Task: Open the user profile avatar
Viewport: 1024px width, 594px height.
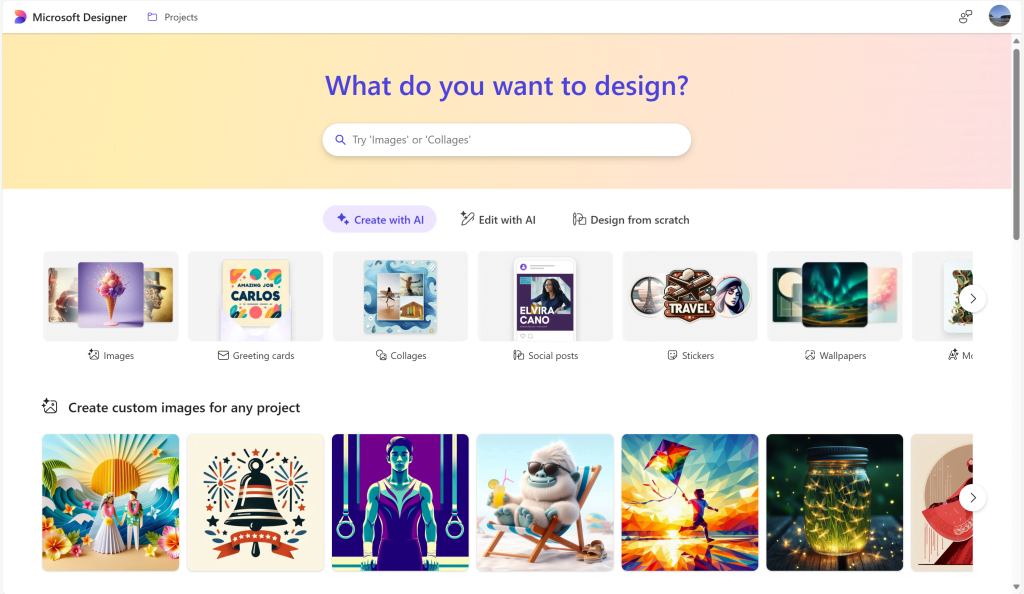Action: point(999,16)
